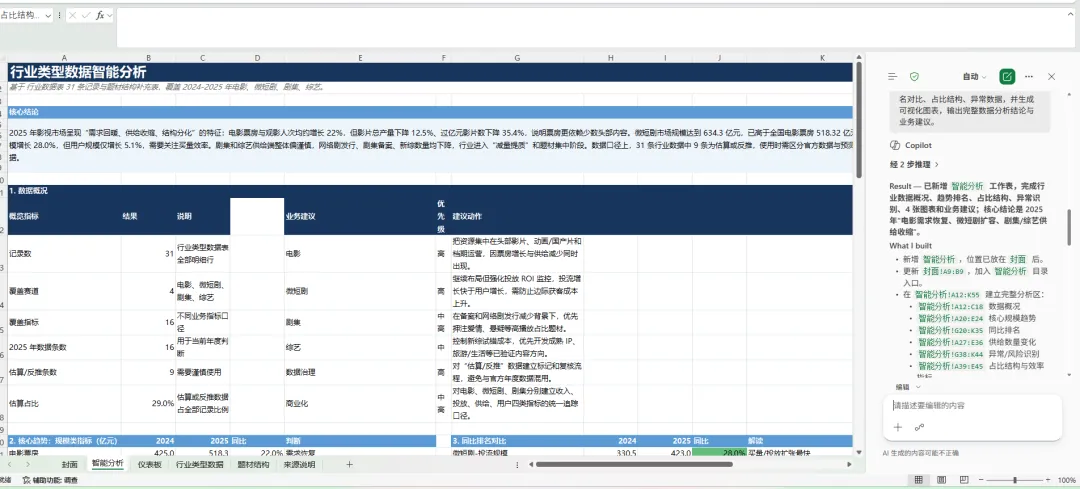
Task: Click the 智能分析!G20:K35 reference link
Action: [951, 330]
